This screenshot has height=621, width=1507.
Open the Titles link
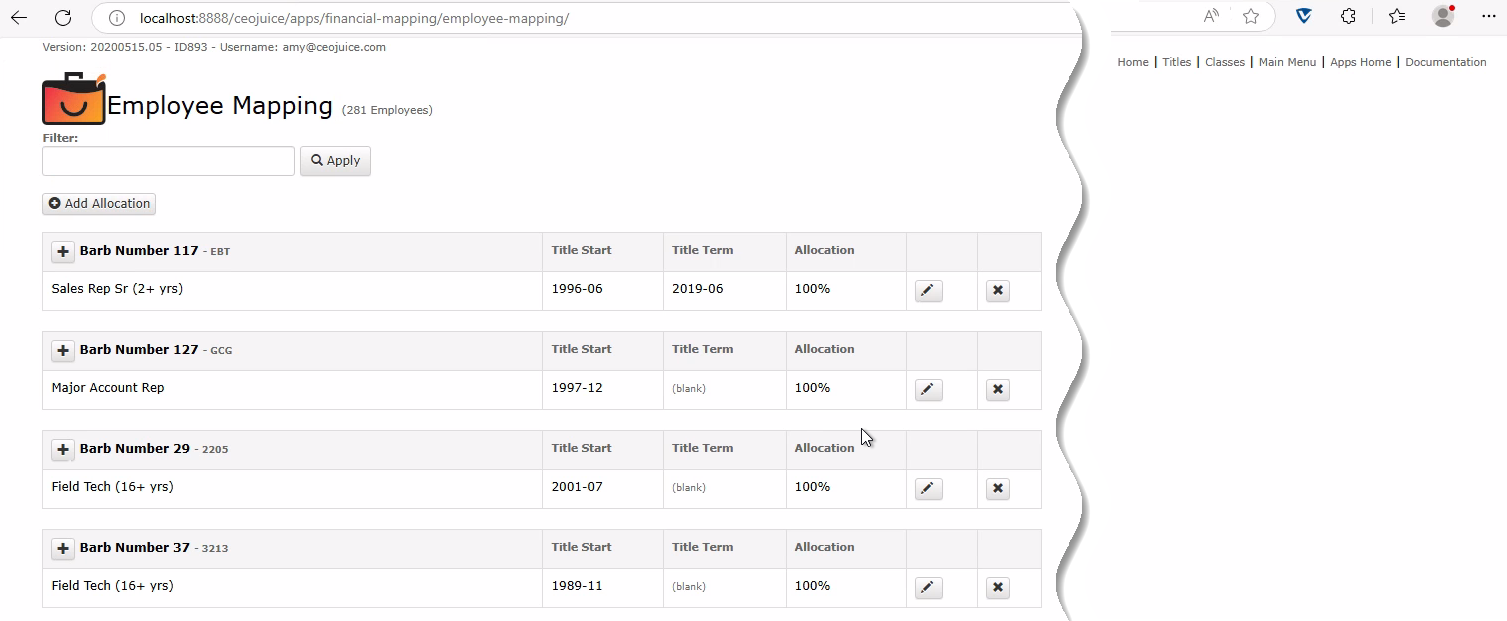pyautogui.click(x=1177, y=62)
